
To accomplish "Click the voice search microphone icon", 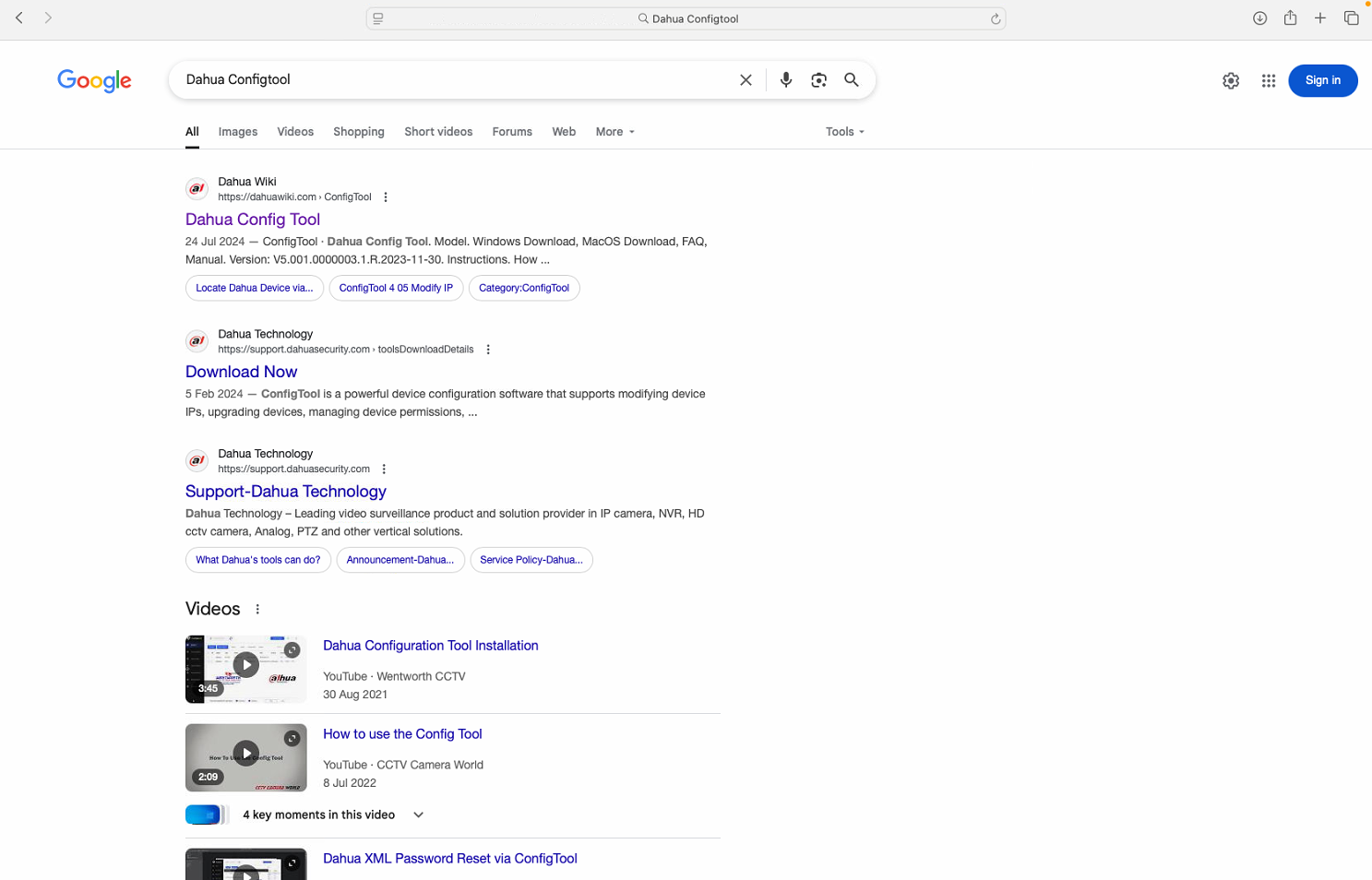I will [785, 80].
